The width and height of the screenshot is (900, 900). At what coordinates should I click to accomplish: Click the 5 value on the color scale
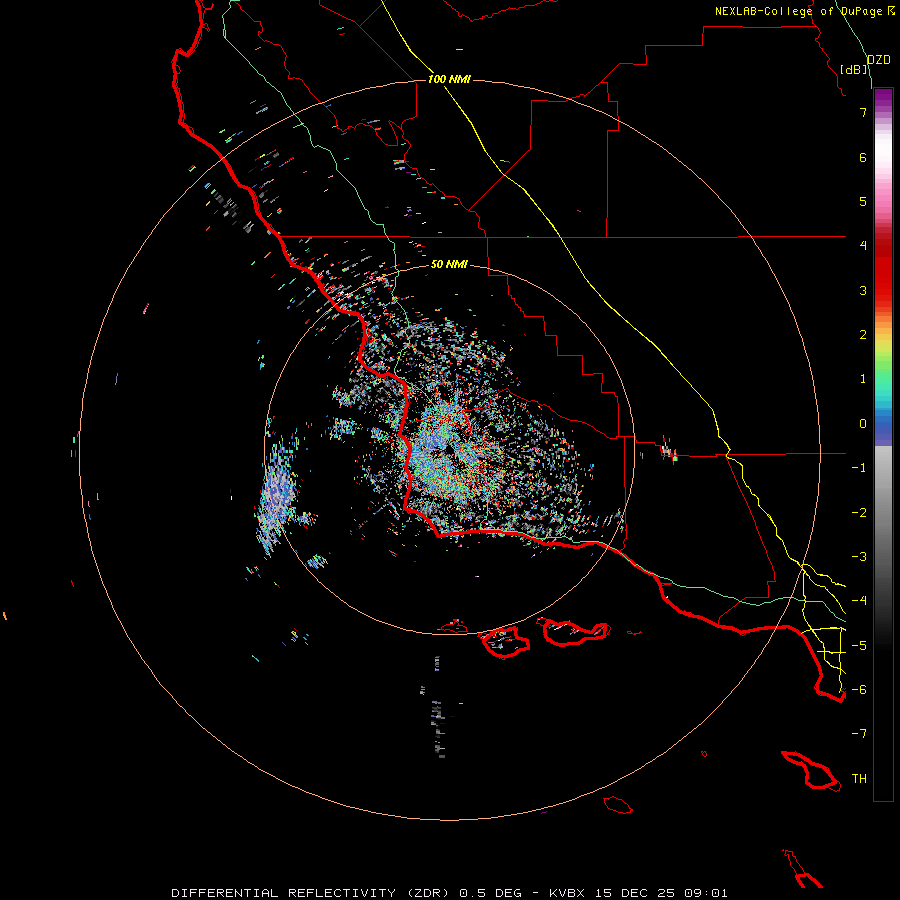pos(863,201)
